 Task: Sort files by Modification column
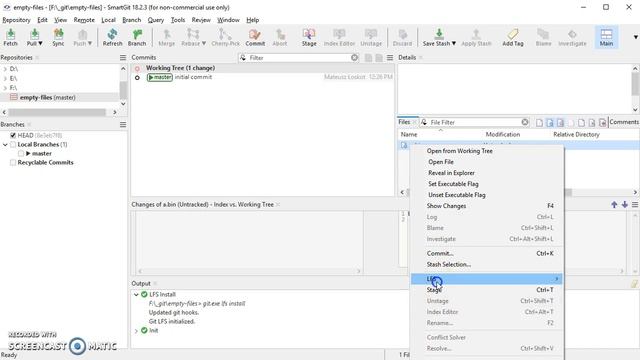(502, 134)
